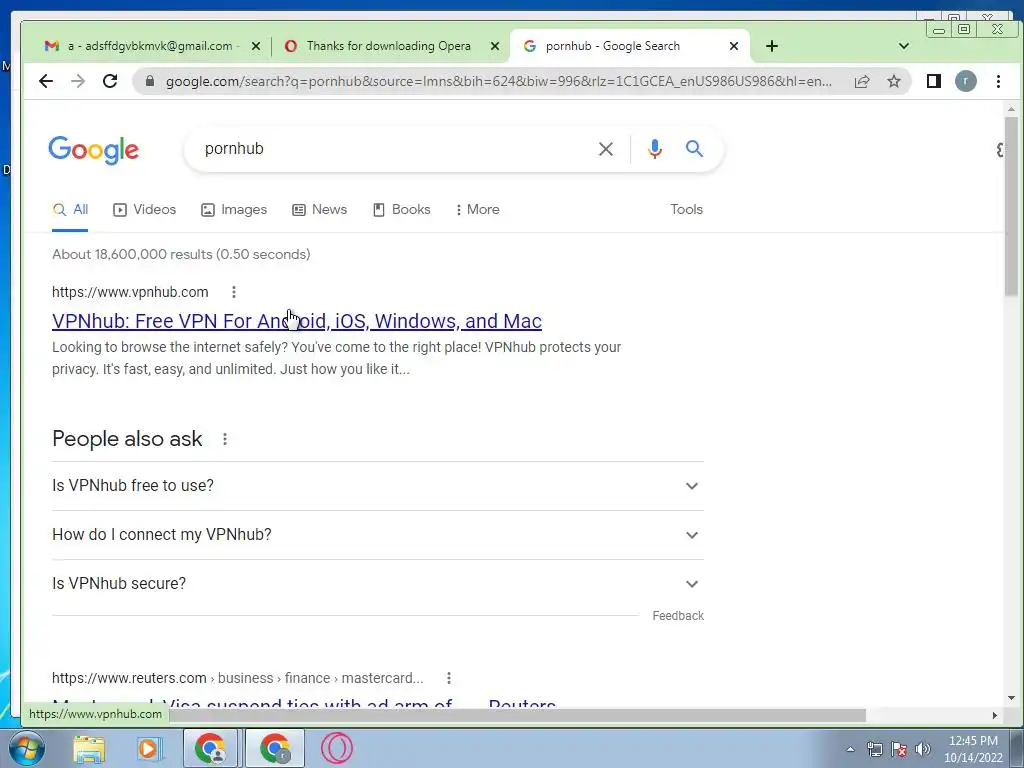The image size is (1024, 768).
Task: Click the Feedback link
Action: pyautogui.click(x=678, y=616)
